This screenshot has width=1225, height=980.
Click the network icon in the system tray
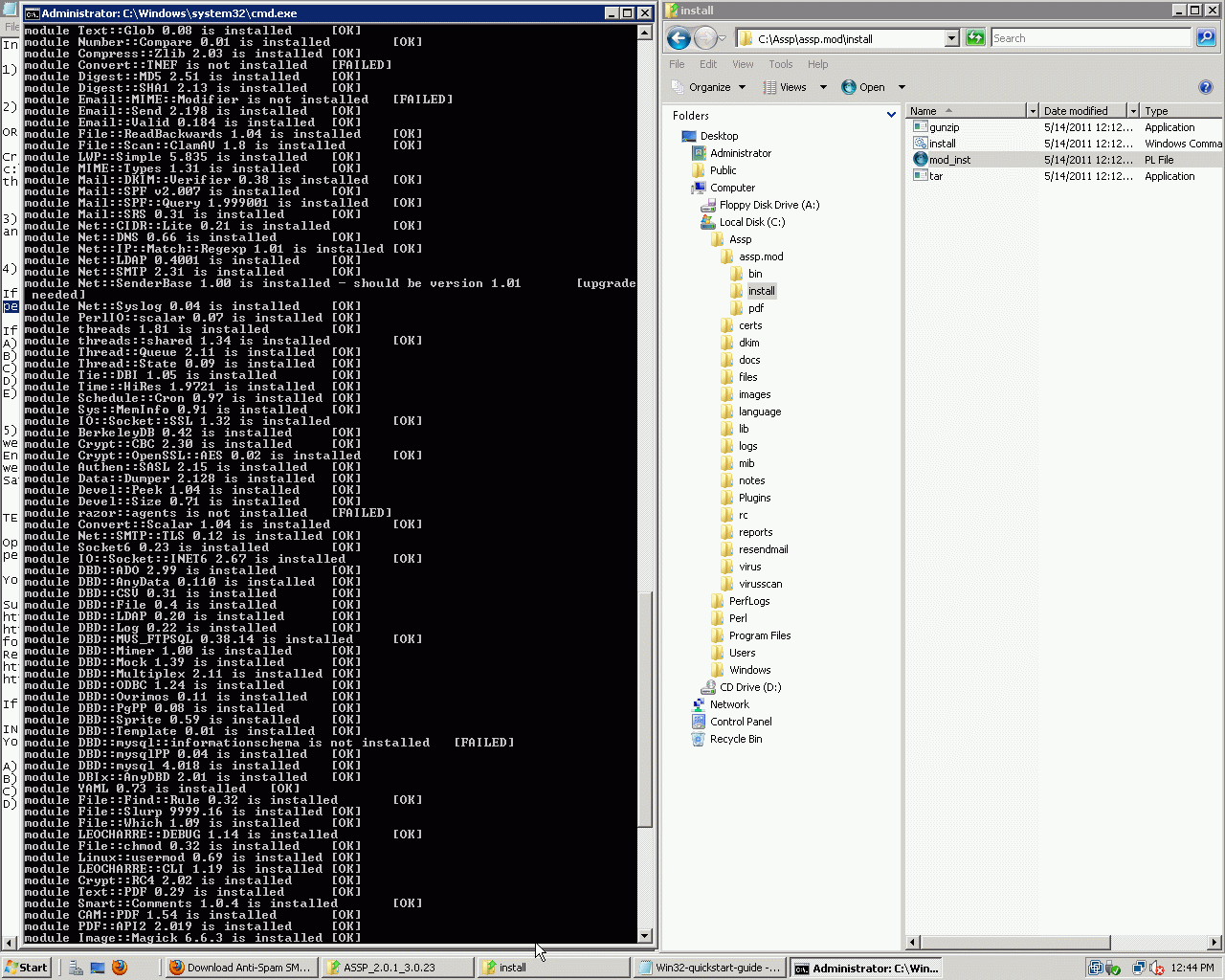(x=1139, y=968)
